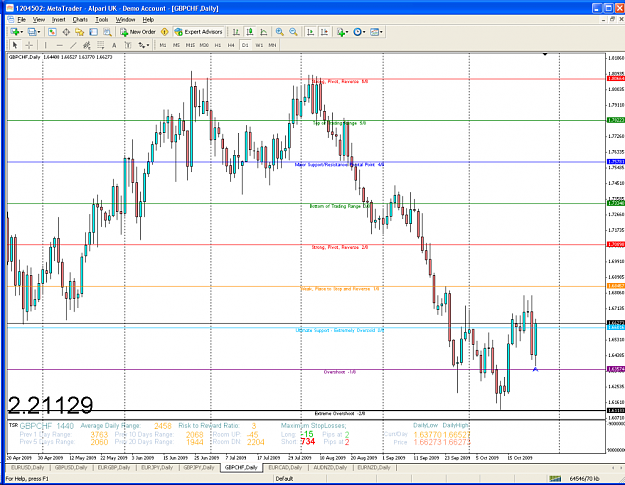Switch to EURJPY,Daily chart tab

click(157, 467)
